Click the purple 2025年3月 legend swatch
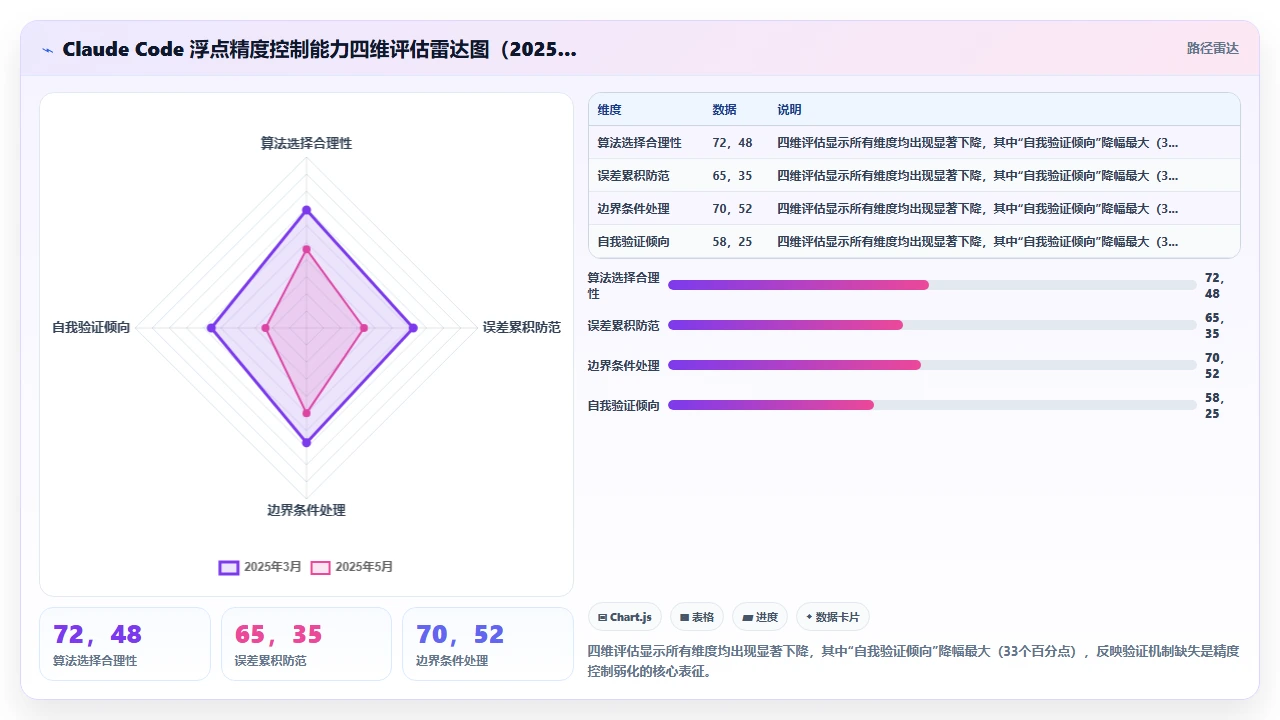 click(x=229, y=567)
